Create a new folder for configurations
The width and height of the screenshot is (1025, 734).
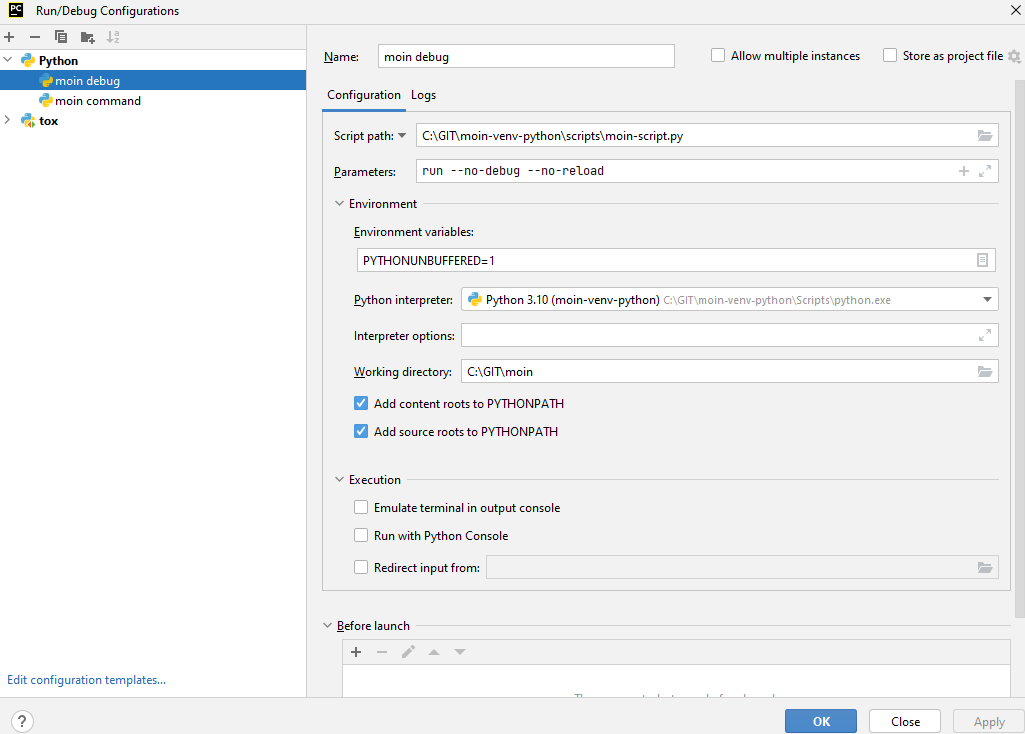click(x=88, y=37)
